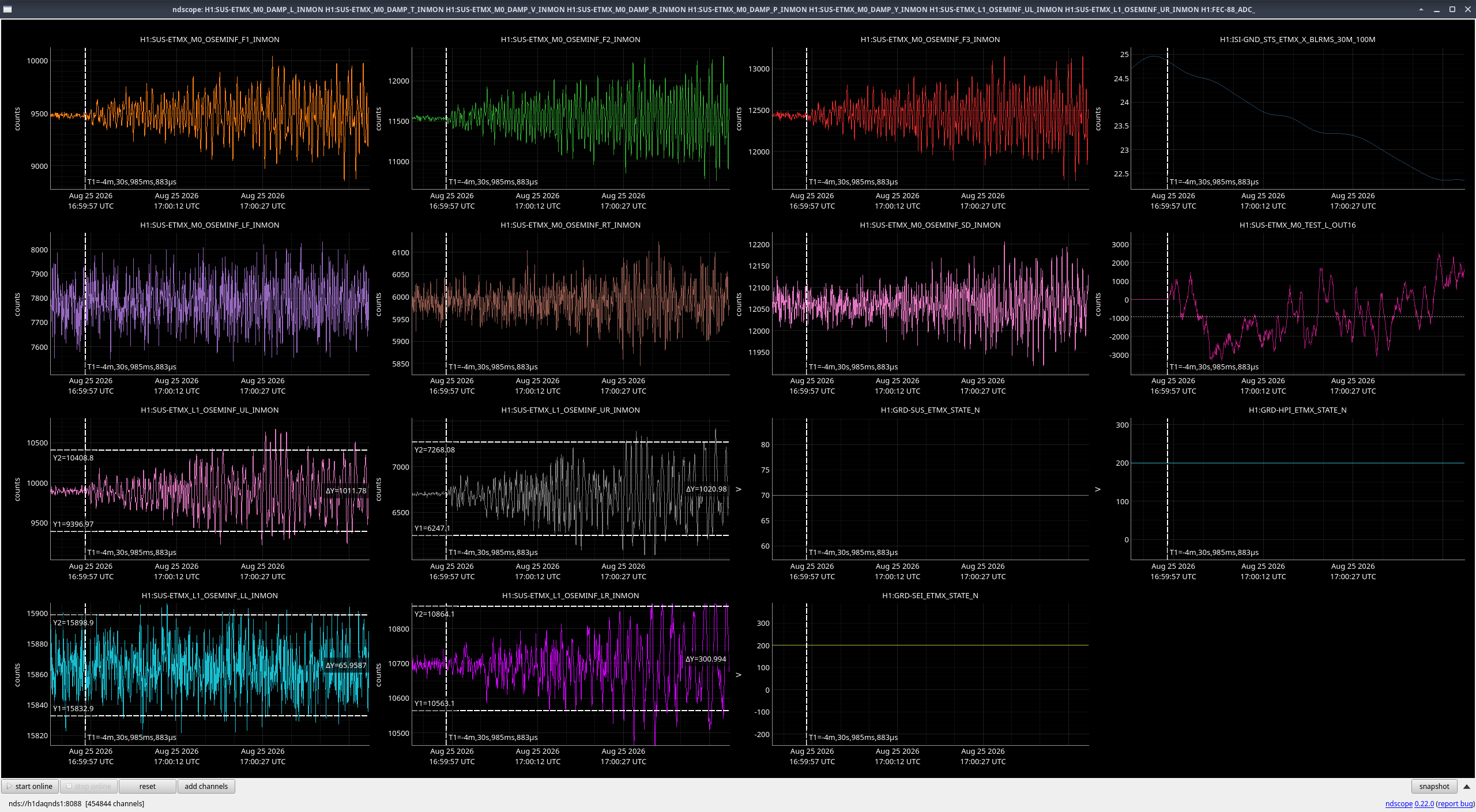
Task: Click the Y1=9396.97 cursor label
Action: coord(73,524)
